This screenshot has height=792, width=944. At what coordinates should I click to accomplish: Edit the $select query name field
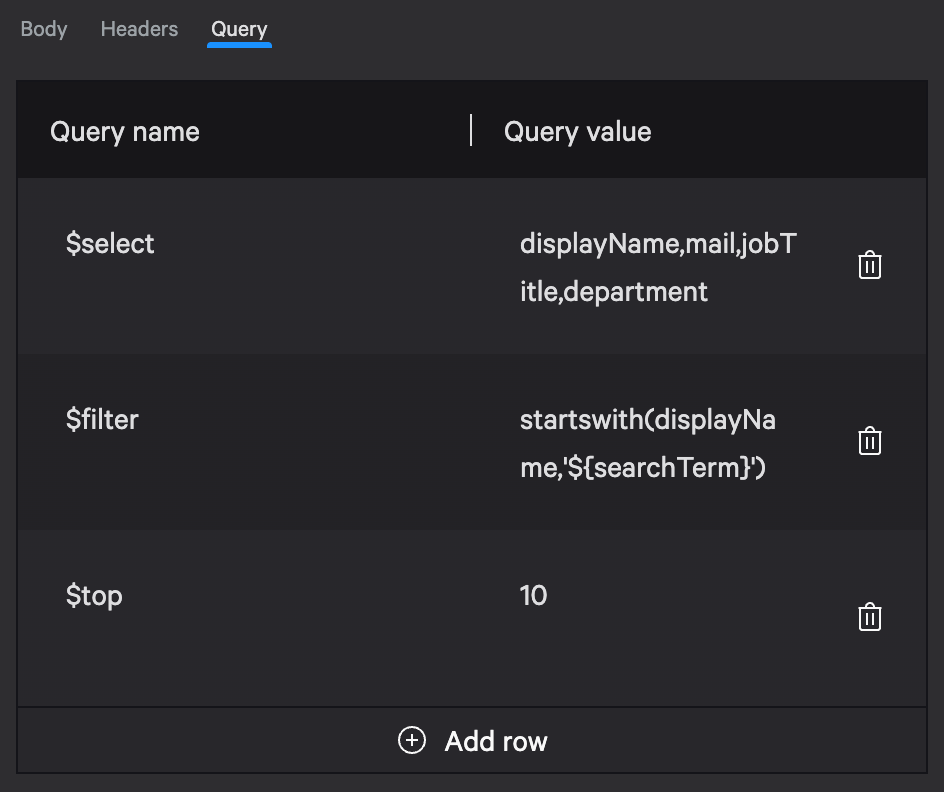click(110, 243)
